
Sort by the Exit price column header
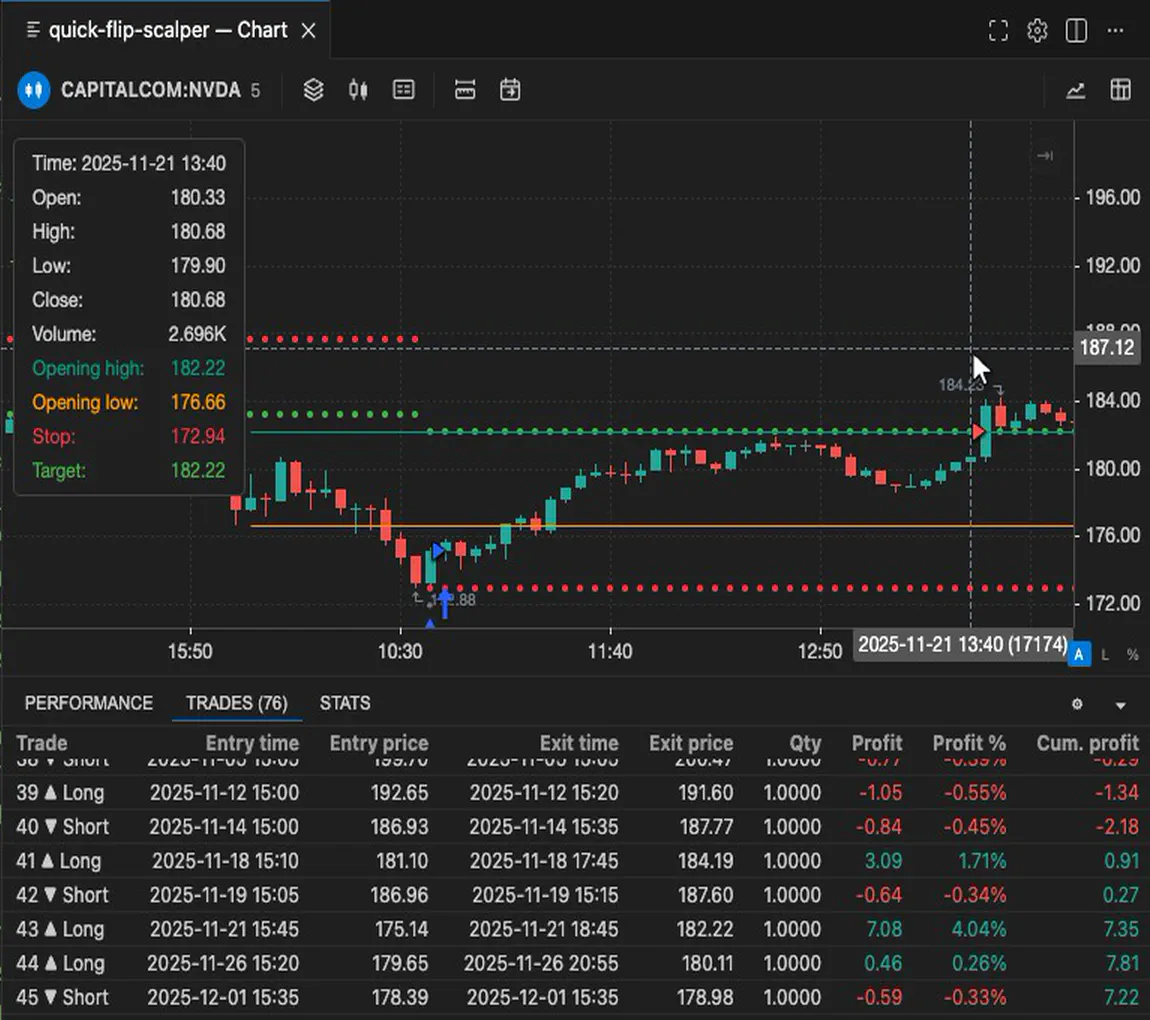pyautogui.click(x=691, y=743)
